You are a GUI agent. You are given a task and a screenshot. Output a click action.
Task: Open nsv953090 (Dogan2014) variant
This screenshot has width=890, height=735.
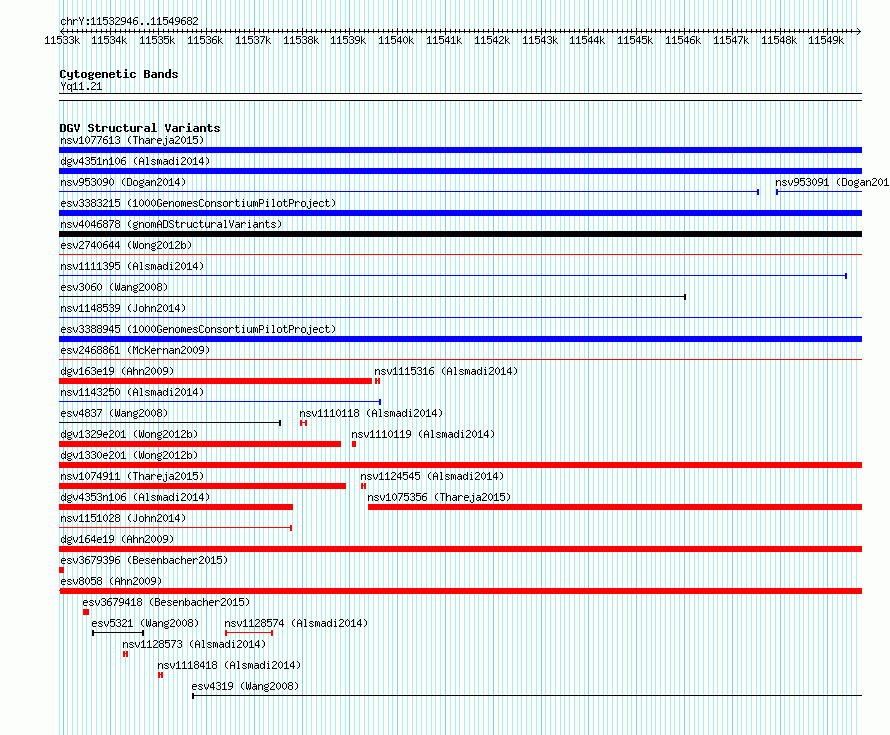123,182
